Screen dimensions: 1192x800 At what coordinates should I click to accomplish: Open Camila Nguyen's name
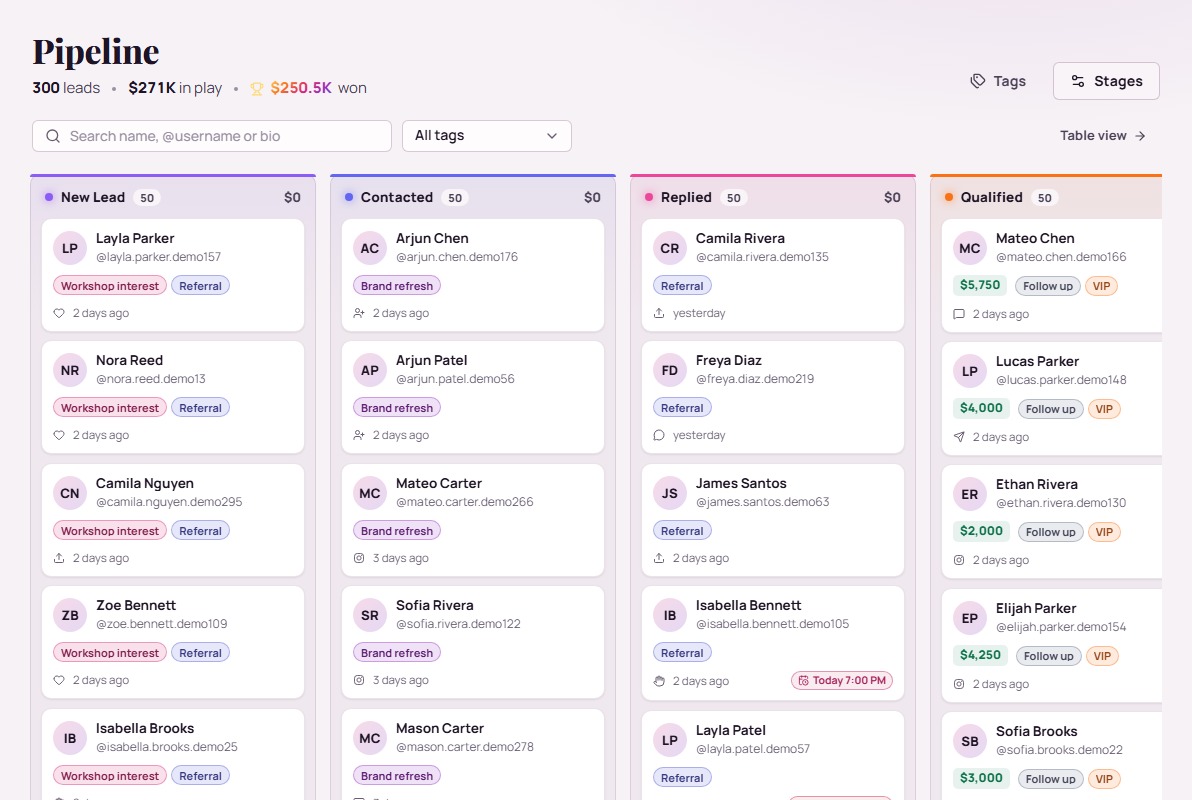point(144,484)
